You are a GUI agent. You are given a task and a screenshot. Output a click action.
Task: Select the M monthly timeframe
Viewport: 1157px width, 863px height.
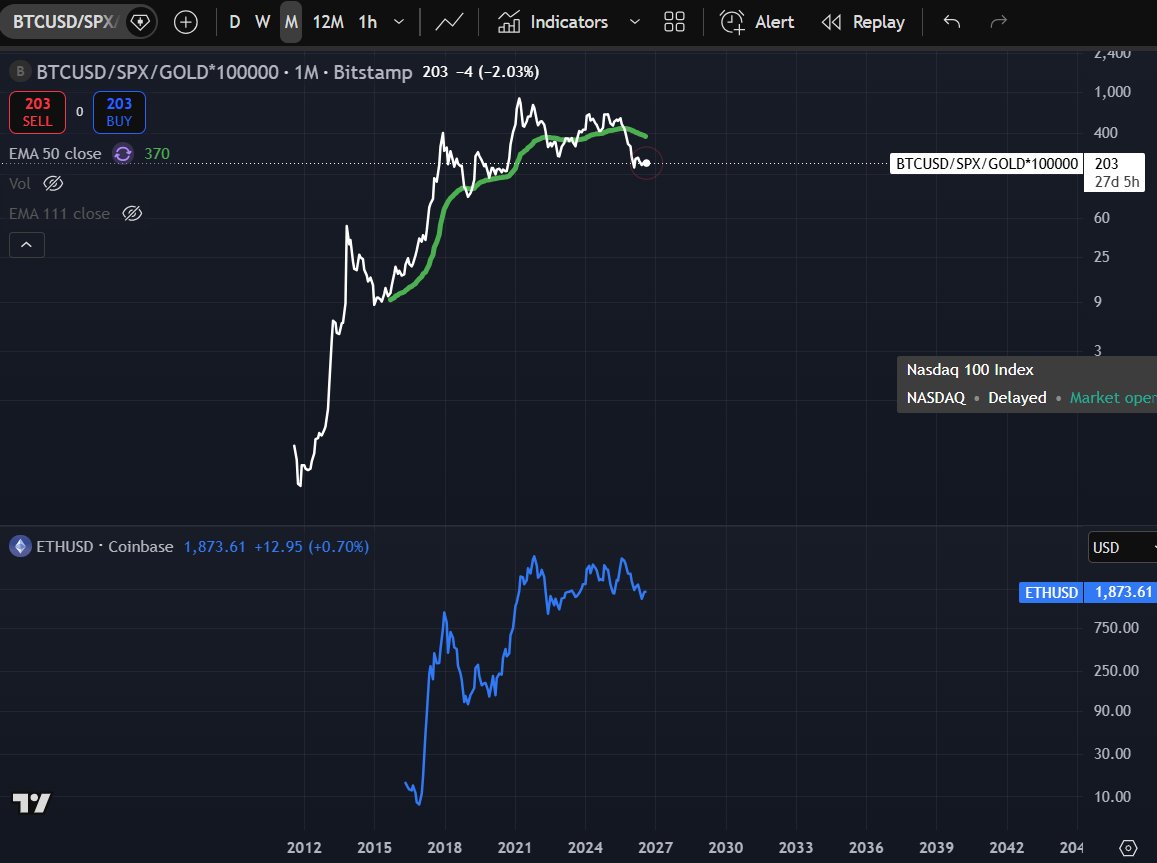[x=291, y=22]
